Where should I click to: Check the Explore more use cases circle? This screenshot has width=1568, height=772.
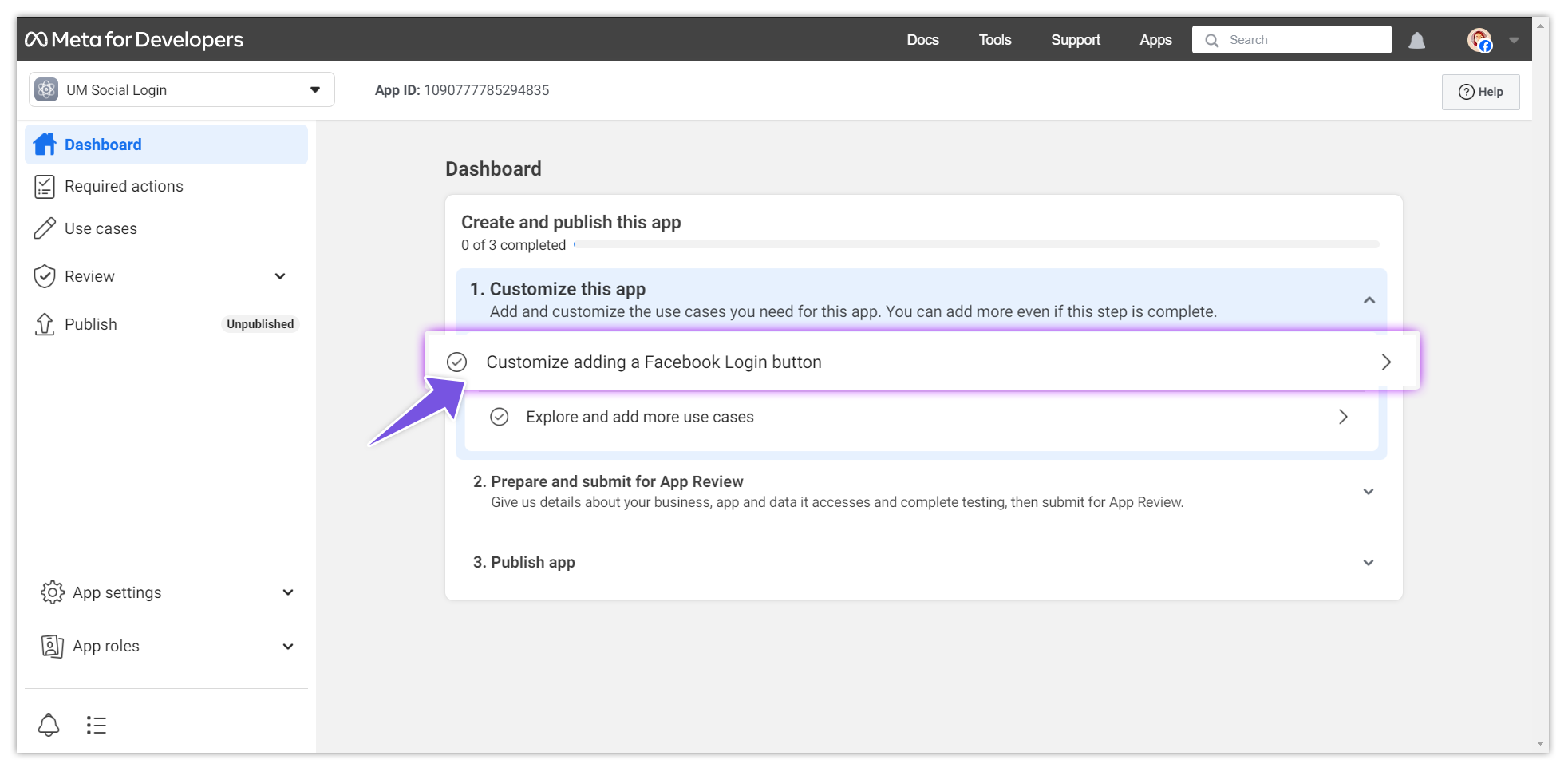500,417
